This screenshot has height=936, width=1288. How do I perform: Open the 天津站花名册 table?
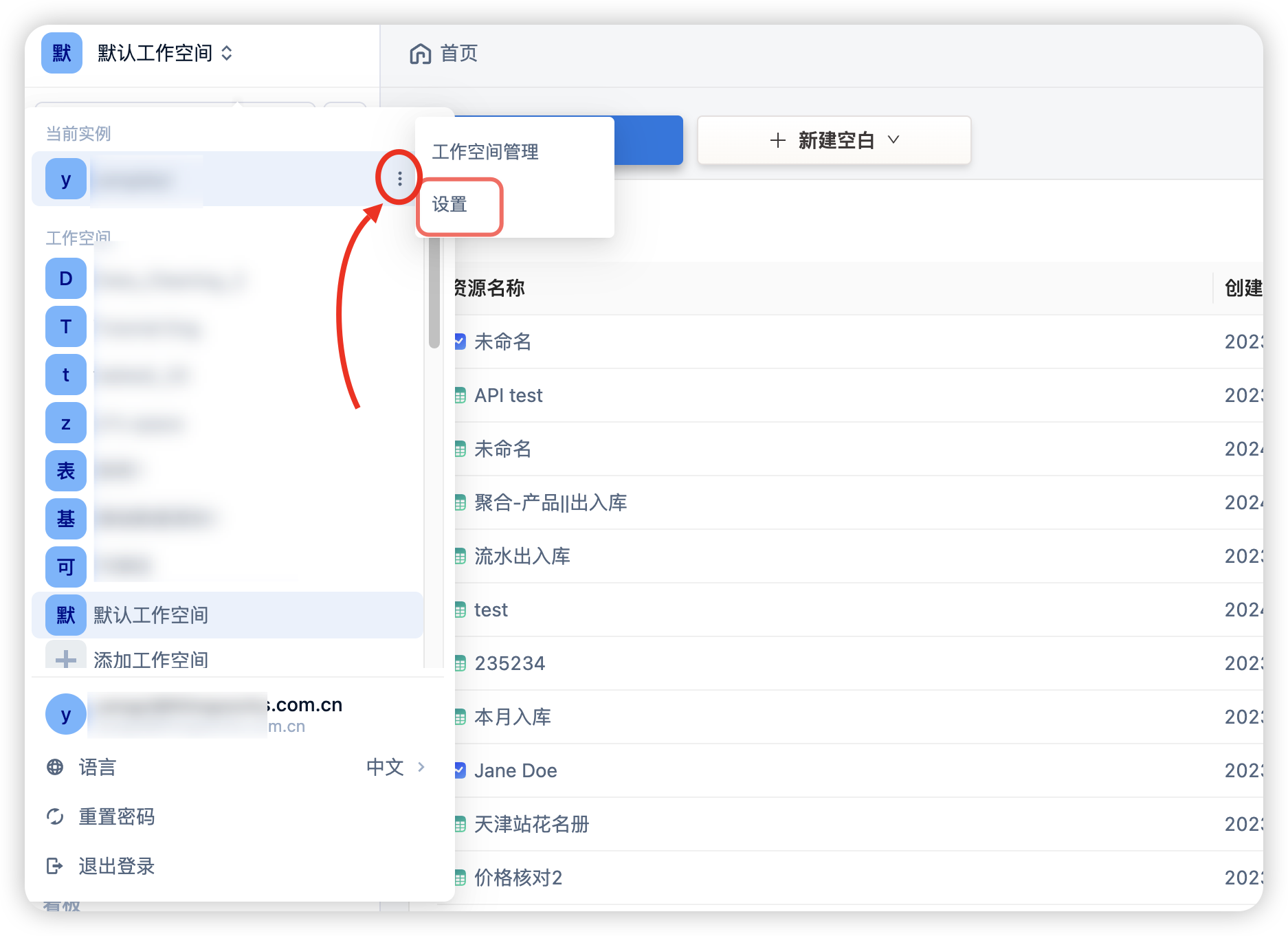click(x=532, y=824)
